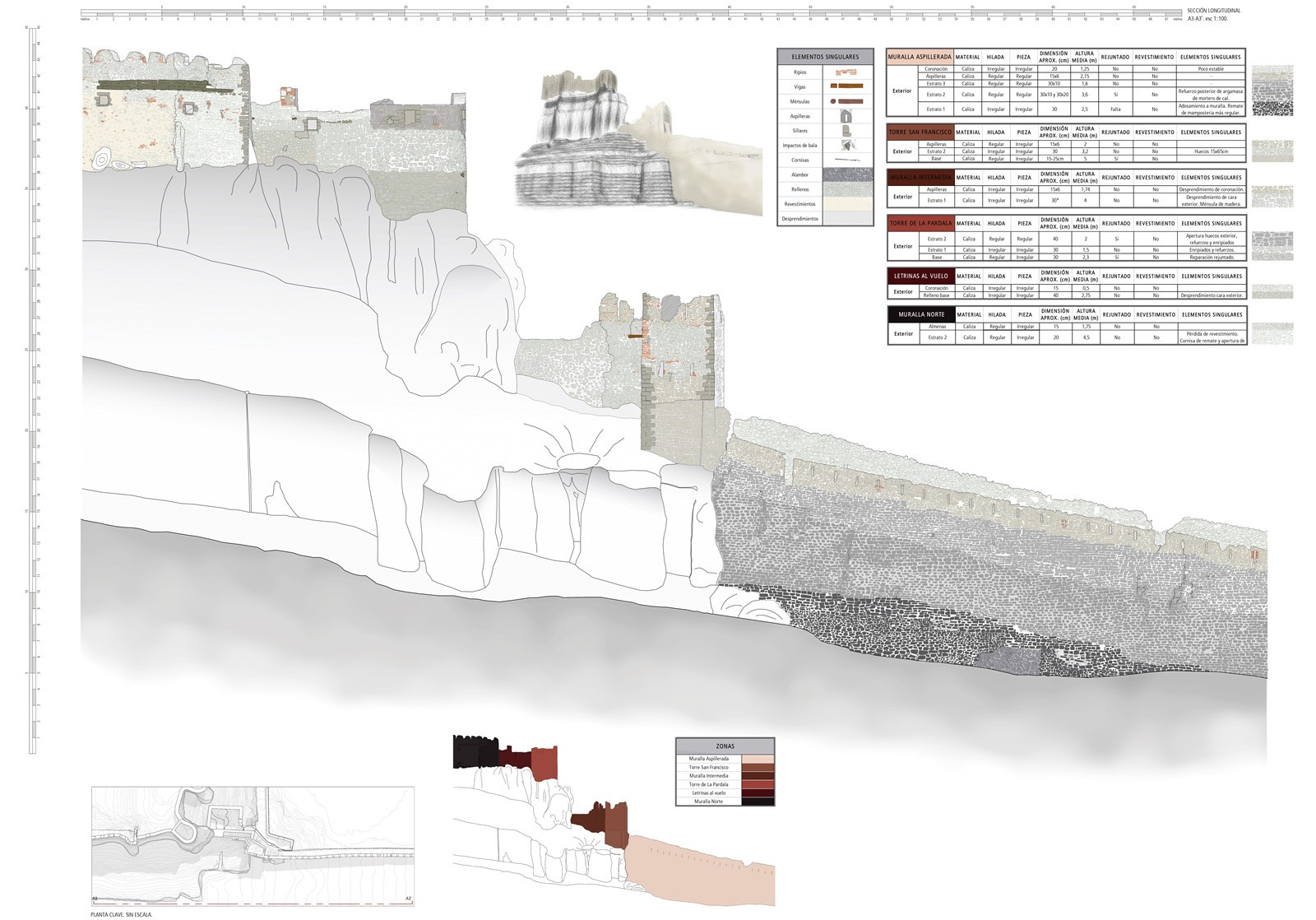Click the ZONAS legend title
The width and height of the screenshot is (1316, 920).
(x=725, y=746)
